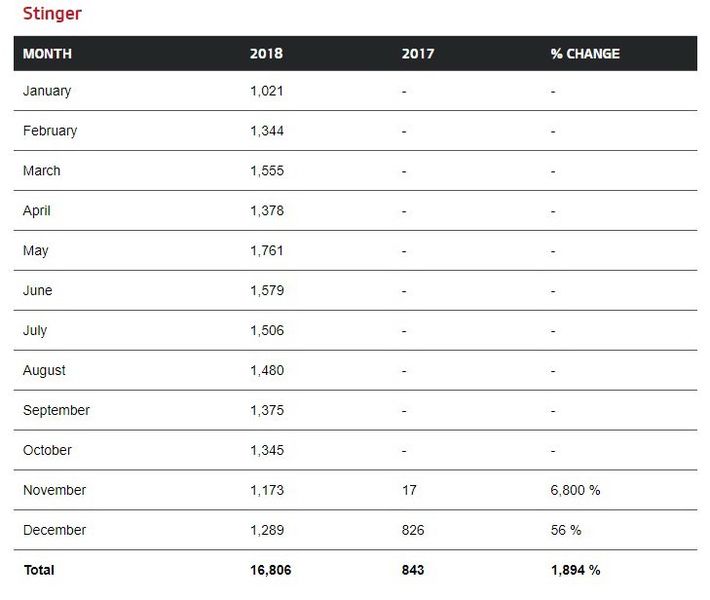Click May 2018 value 1,761
Screen dimensions: 710x600
pos(267,251)
